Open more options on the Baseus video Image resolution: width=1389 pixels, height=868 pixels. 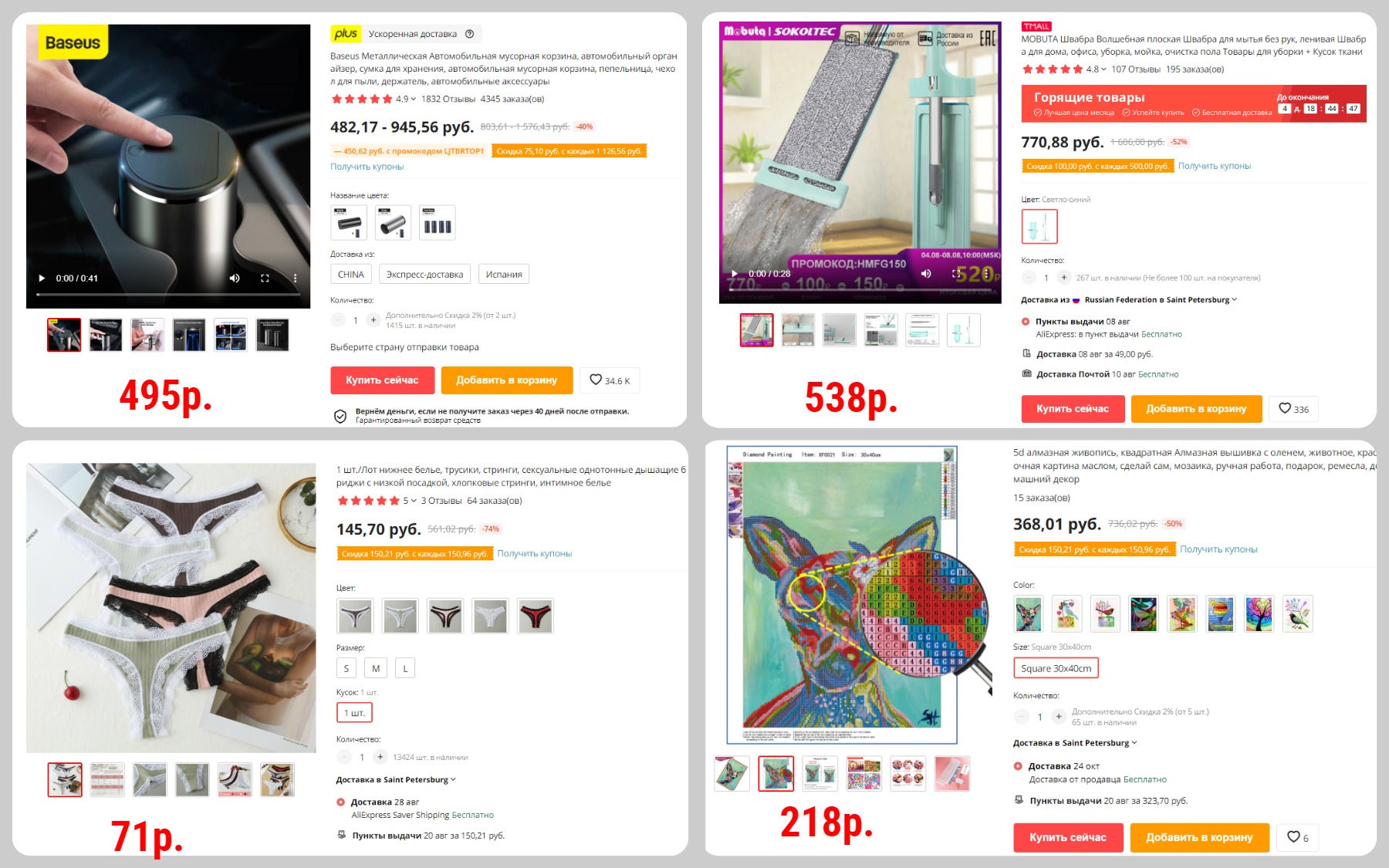tap(295, 279)
